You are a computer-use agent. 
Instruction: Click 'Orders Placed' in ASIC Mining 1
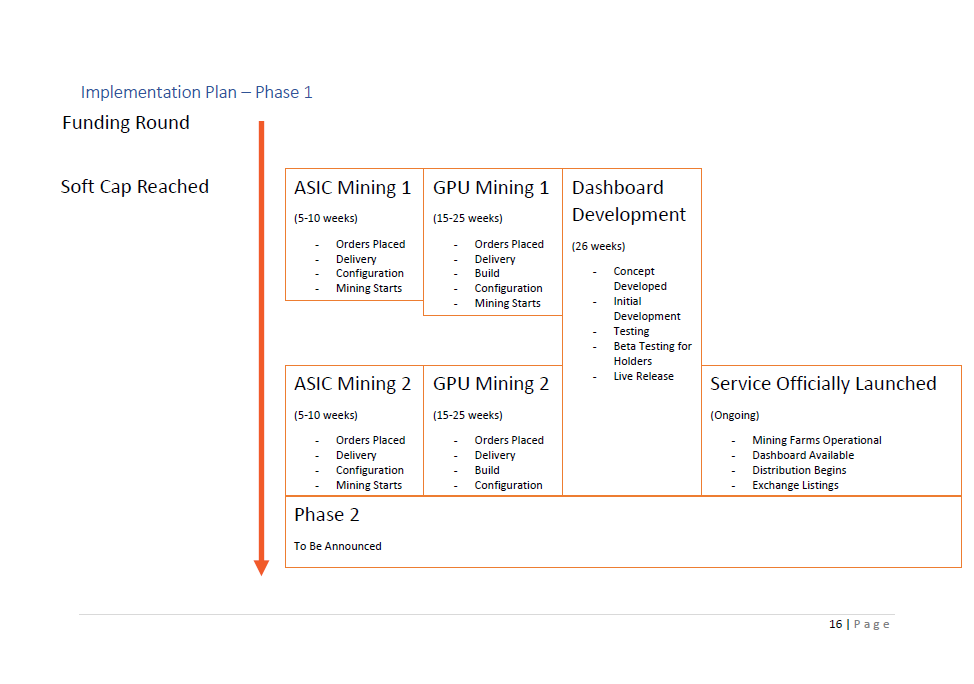(x=370, y=244)
